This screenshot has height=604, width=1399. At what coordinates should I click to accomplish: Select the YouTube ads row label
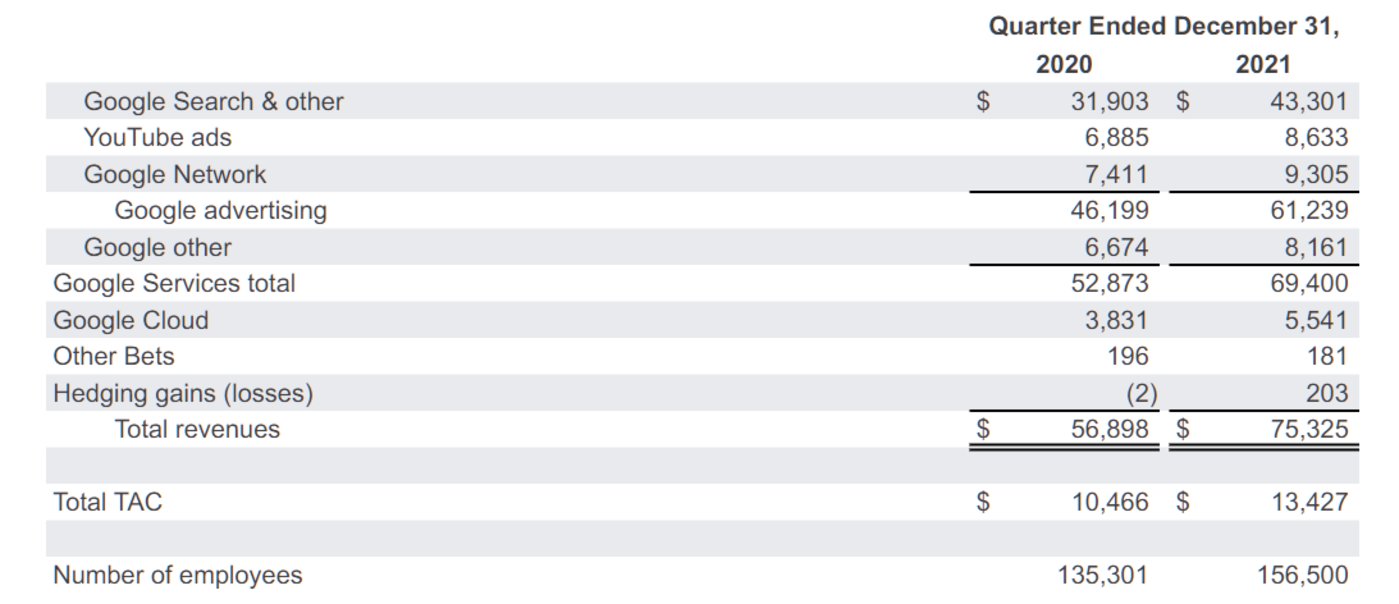click(x=158, y=138)
